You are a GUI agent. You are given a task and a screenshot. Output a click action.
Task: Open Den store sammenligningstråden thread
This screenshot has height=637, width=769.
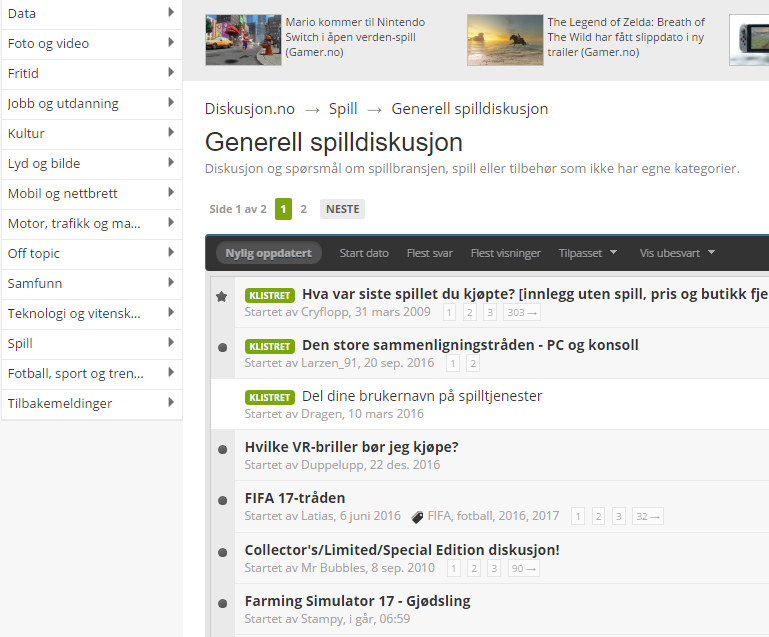470,345
